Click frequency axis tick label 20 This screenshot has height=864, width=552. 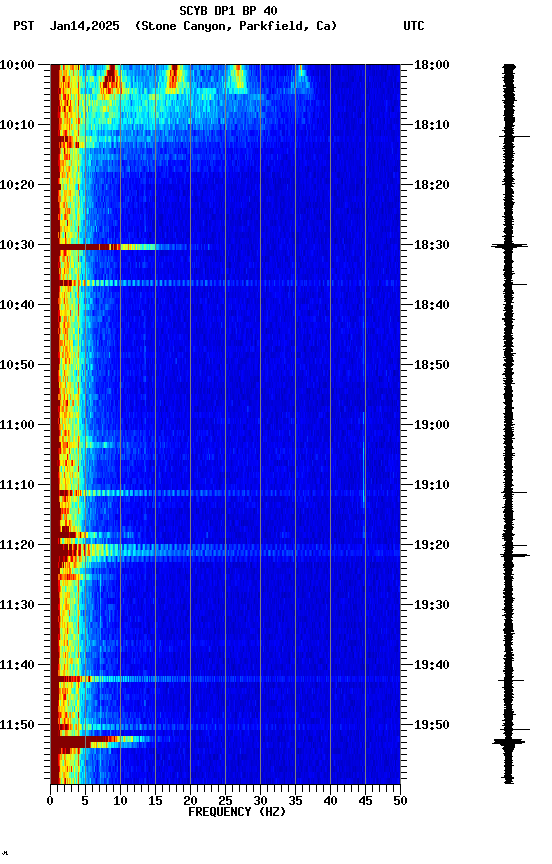coord(190,801)
